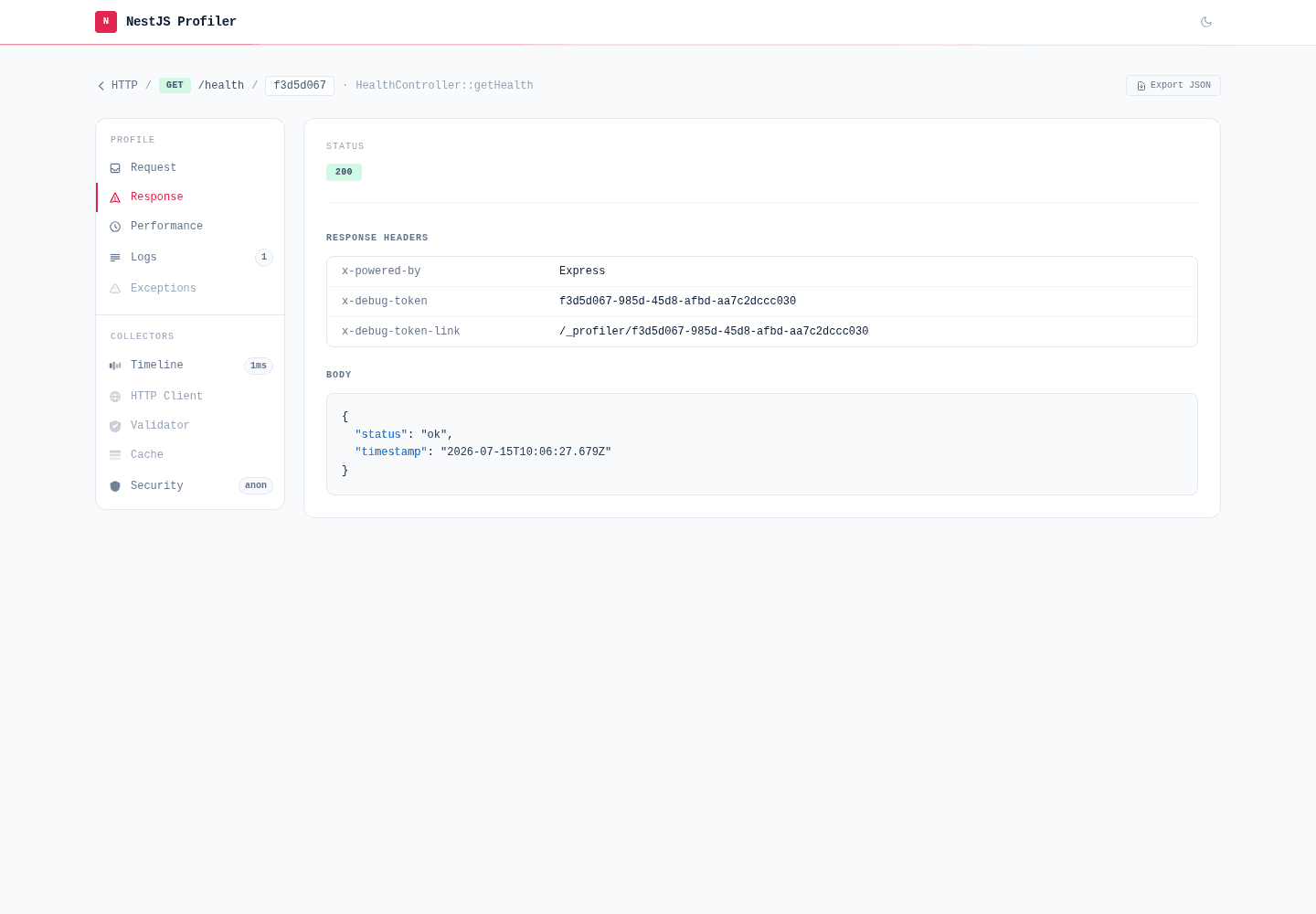Viewport: 1316px width, 914px height.
Task: Click the Response triangle icon
Action: 115,197
